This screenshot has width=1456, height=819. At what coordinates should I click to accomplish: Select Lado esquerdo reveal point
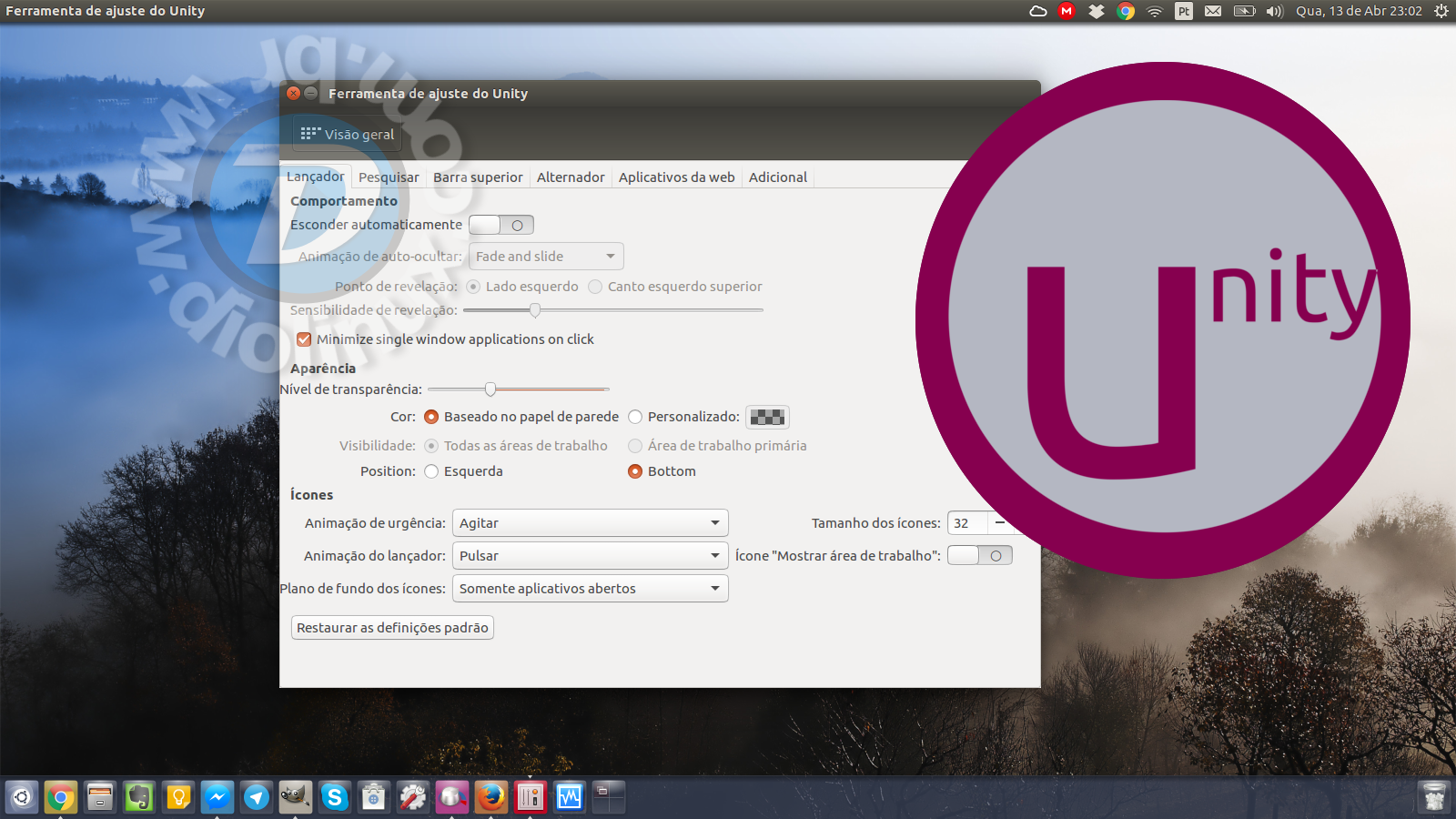pos(473,287)
